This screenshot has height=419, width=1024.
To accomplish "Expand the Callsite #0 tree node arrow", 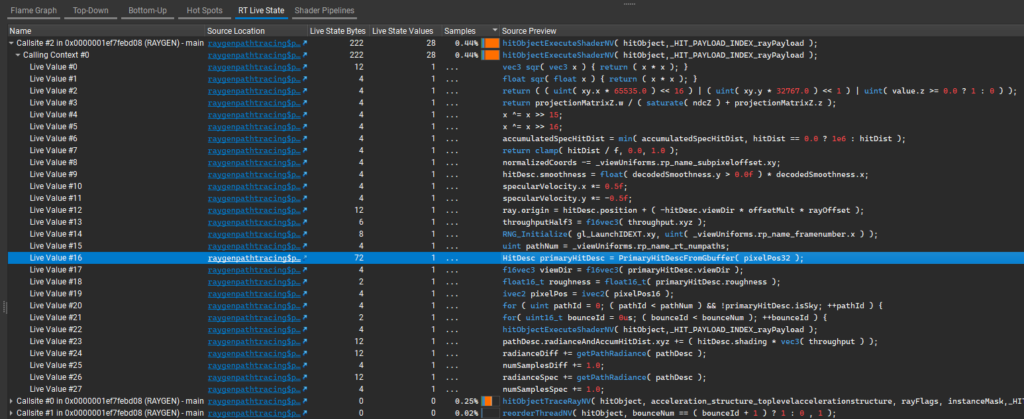I will coord(11,401).
